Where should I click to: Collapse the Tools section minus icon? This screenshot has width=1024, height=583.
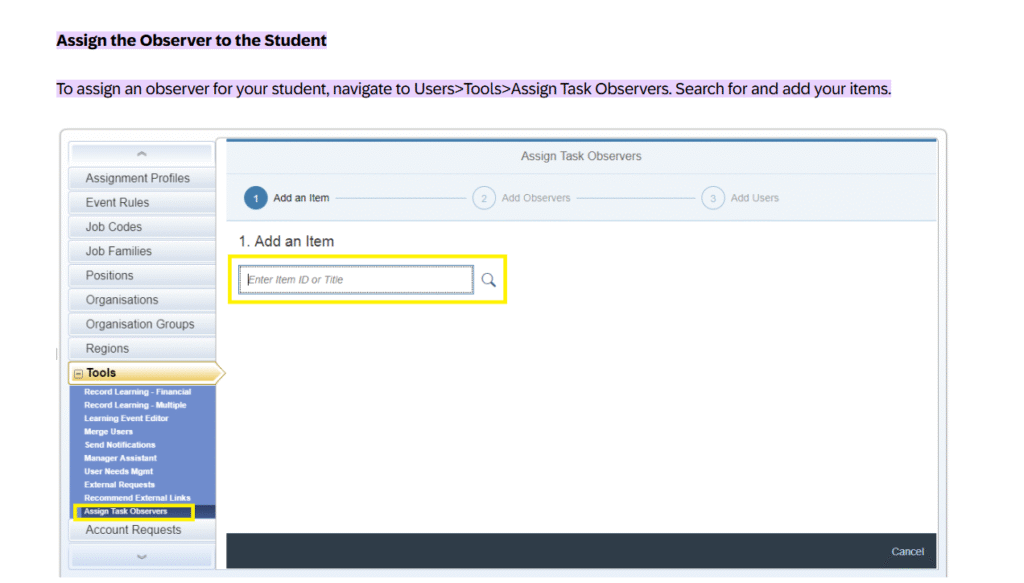point(78,373)
